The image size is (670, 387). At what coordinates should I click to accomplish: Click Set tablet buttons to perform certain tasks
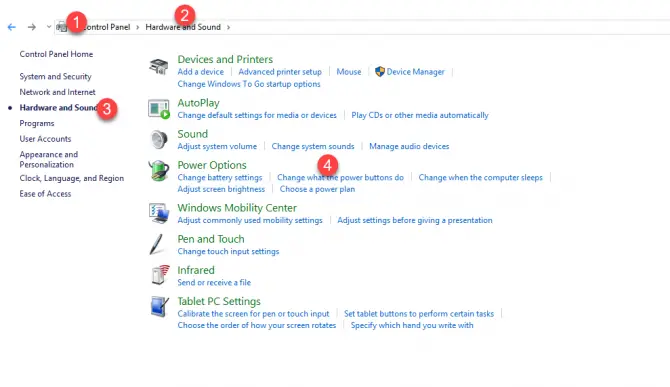coord(419,314)
